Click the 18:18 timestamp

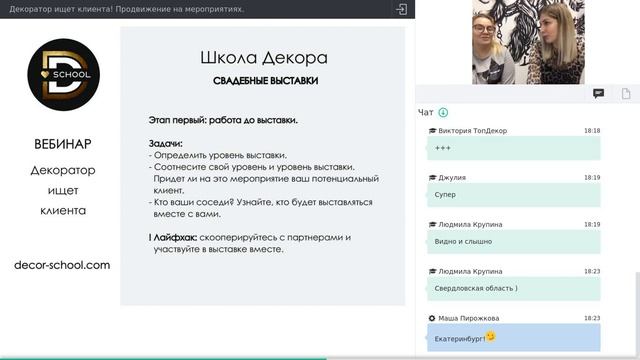(x=592, y=131)
